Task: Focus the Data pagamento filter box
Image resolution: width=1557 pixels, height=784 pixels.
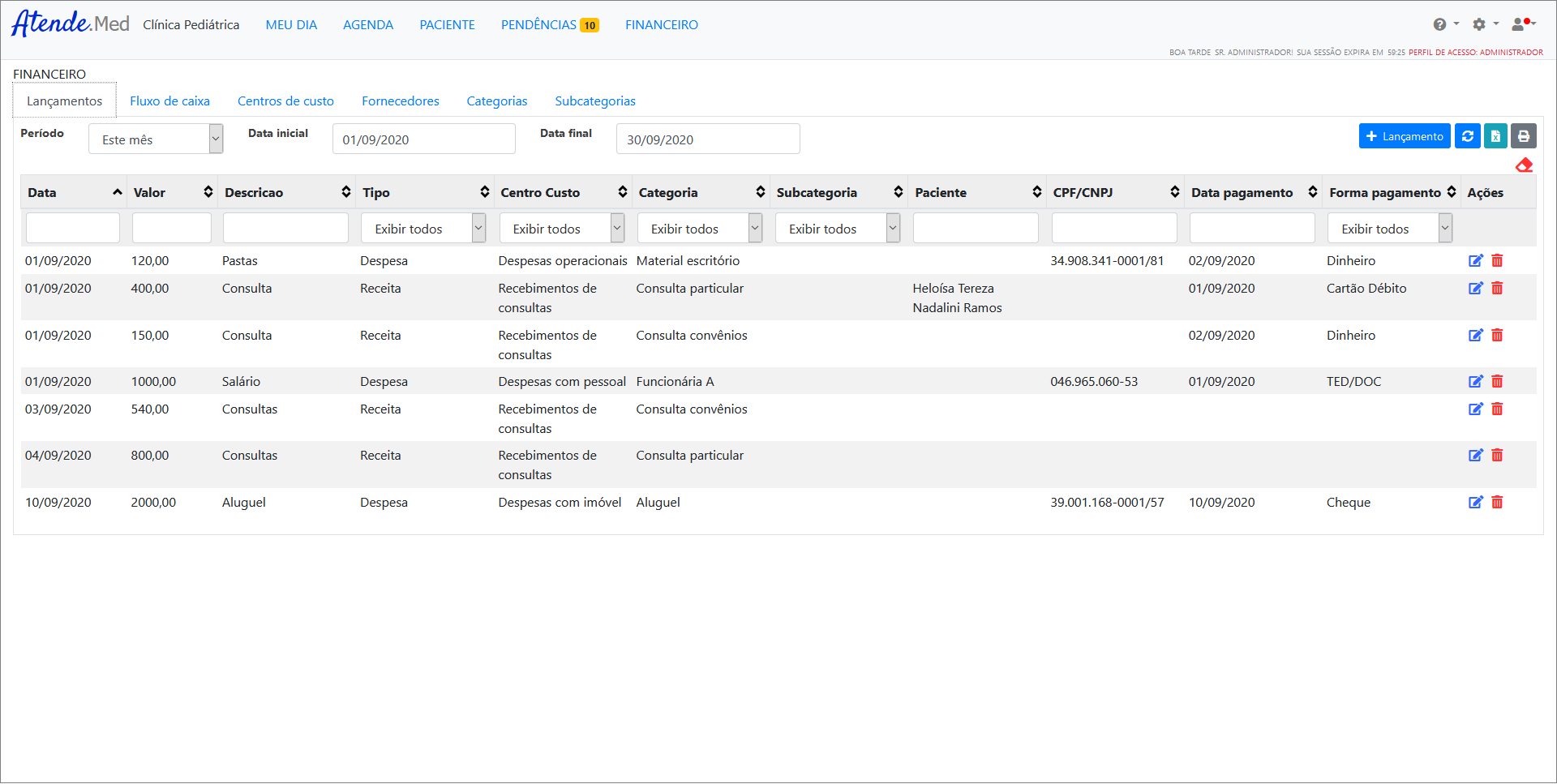Action: click(1252, 228)
